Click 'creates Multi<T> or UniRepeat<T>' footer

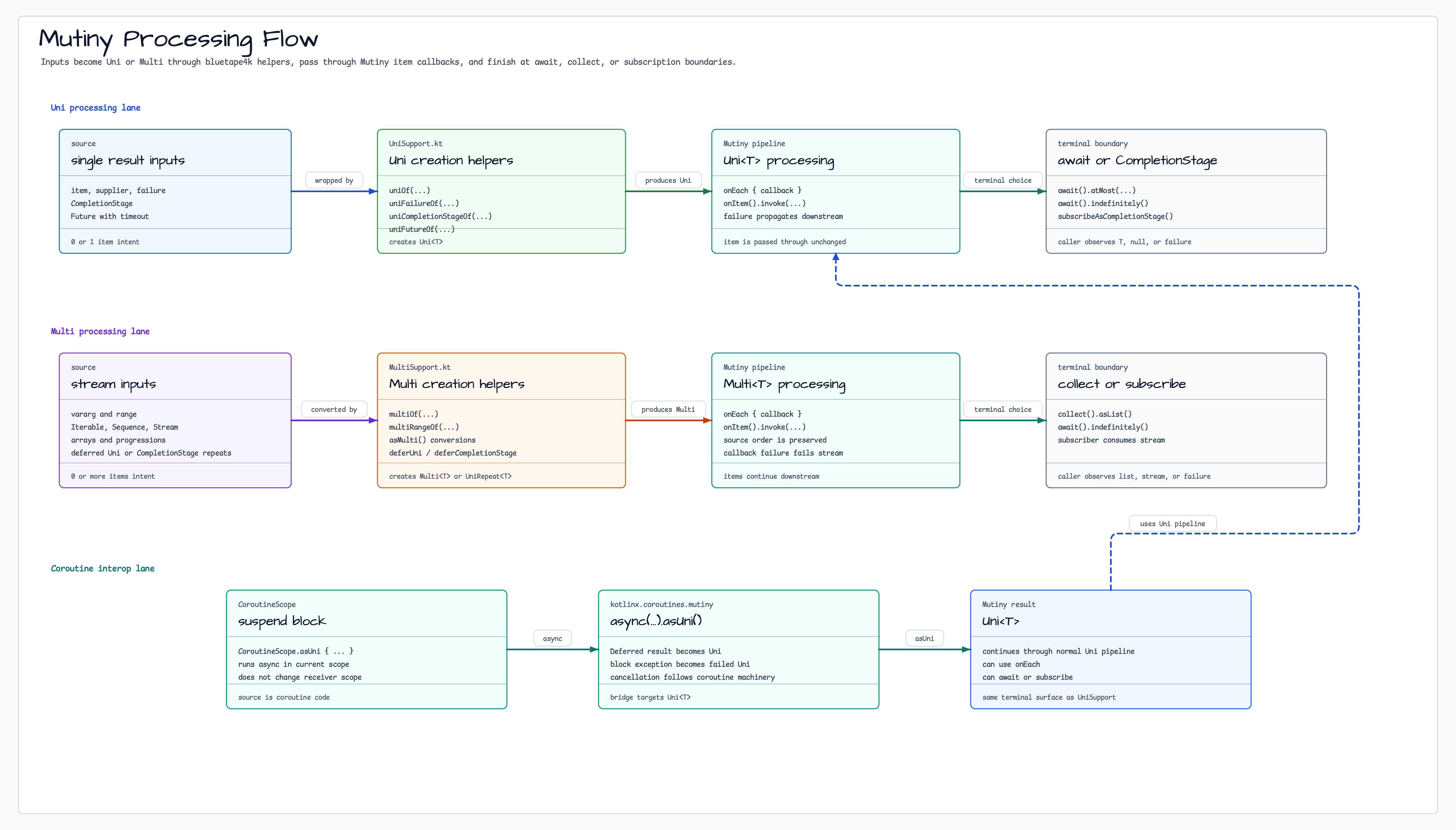coord(450,476)
